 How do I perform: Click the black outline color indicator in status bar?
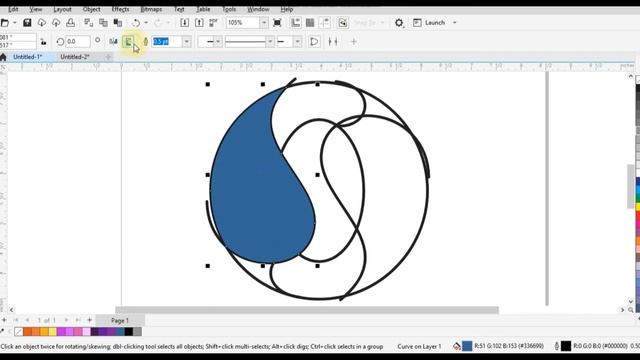[x=566, y=346]
